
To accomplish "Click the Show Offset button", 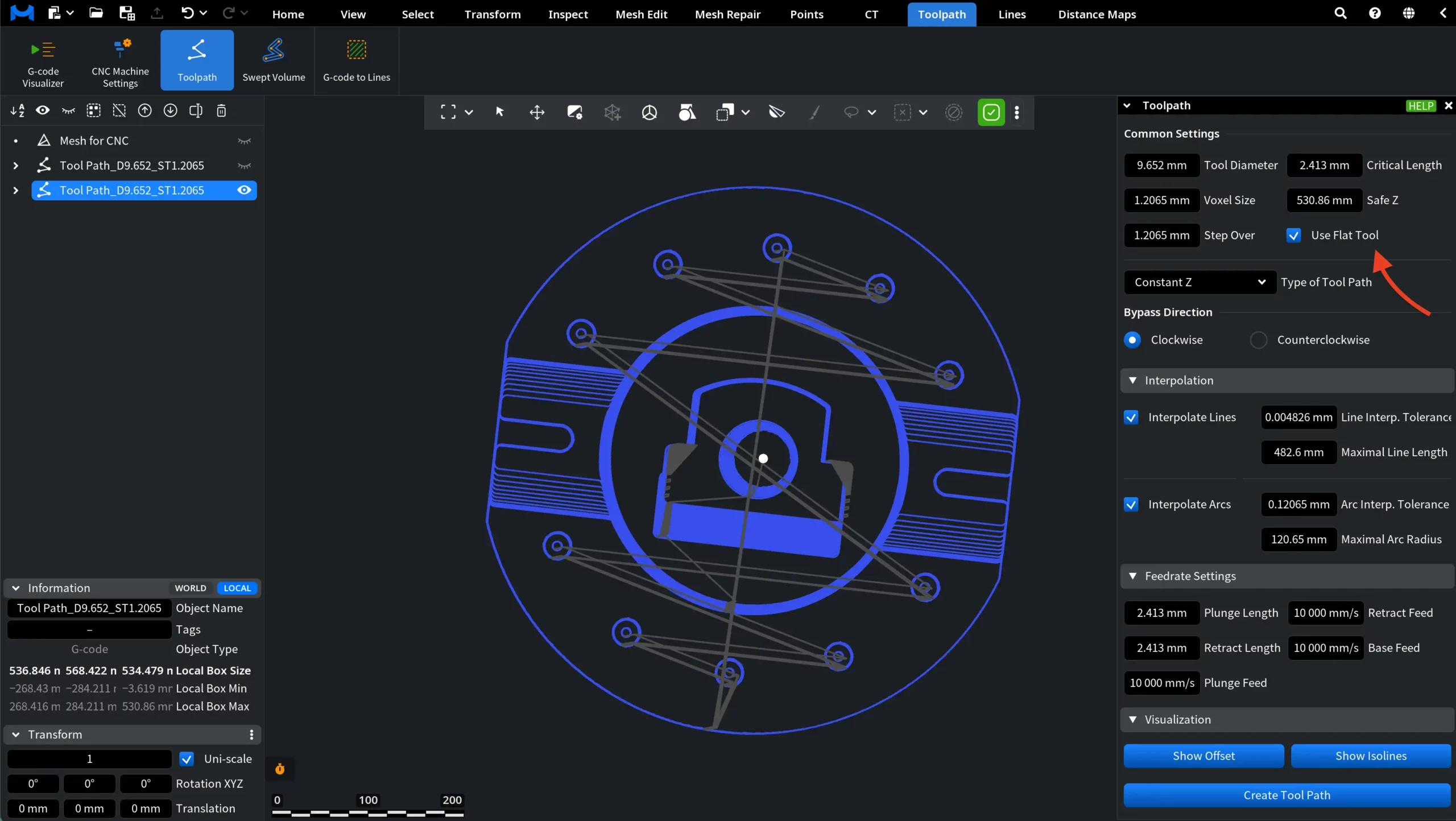I will 1203,756.
